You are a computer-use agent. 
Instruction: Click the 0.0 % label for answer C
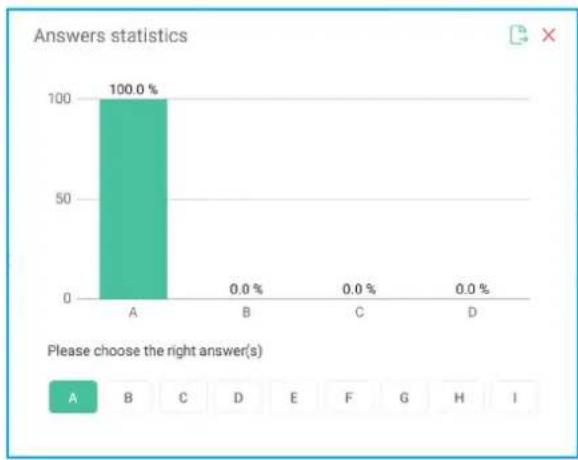click(359, 289)
